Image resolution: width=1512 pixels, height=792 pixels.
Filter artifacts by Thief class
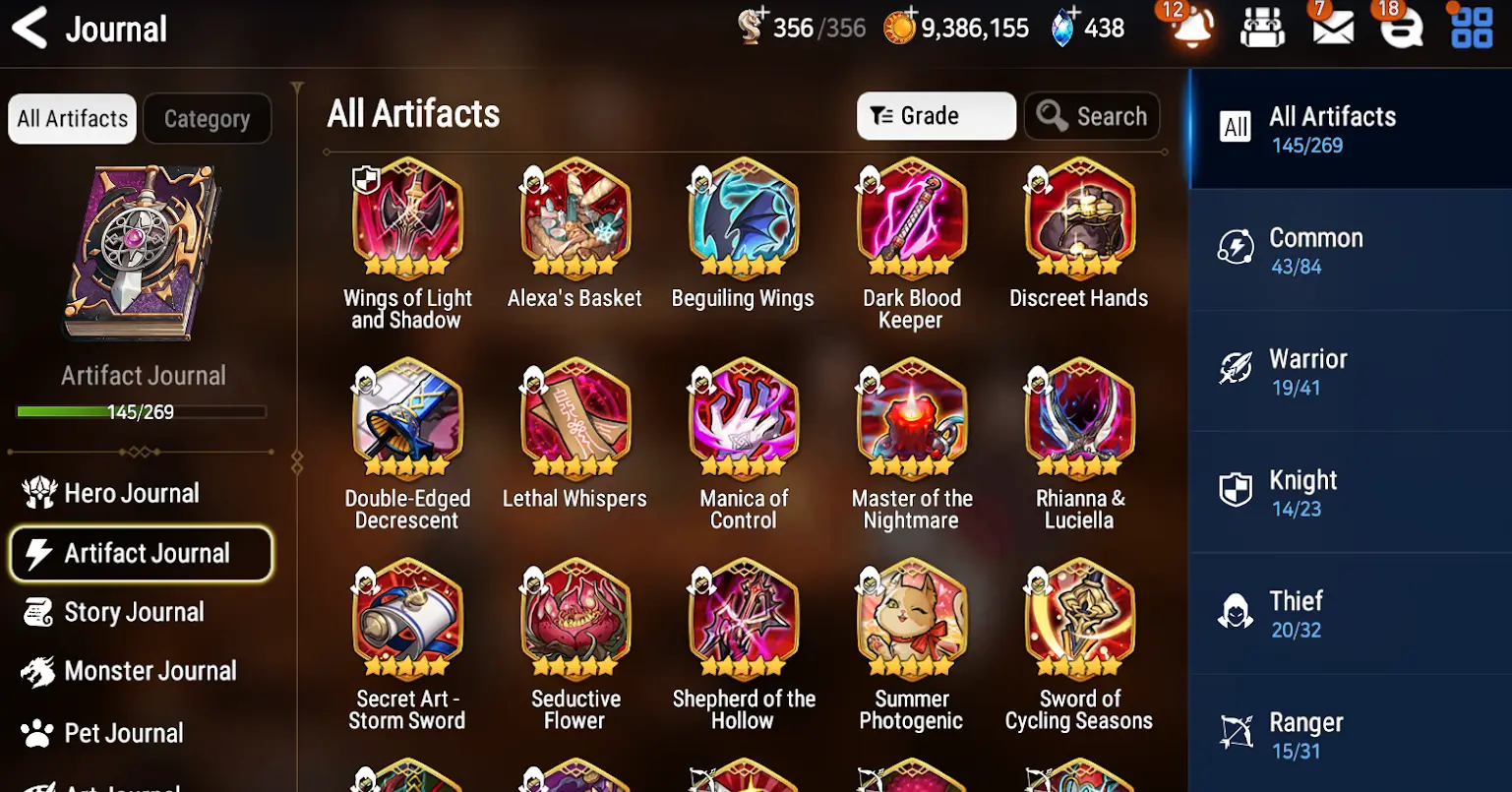point(1350,614)
